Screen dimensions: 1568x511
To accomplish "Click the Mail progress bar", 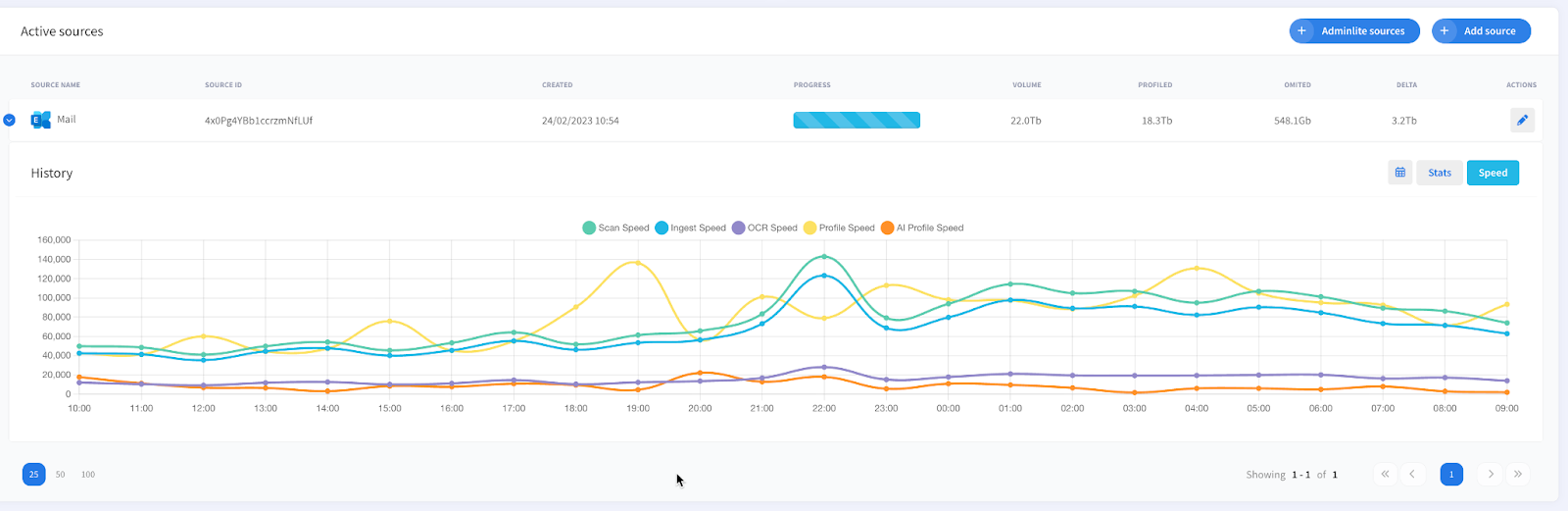I will pyautogui.click(x=857, y=121).
